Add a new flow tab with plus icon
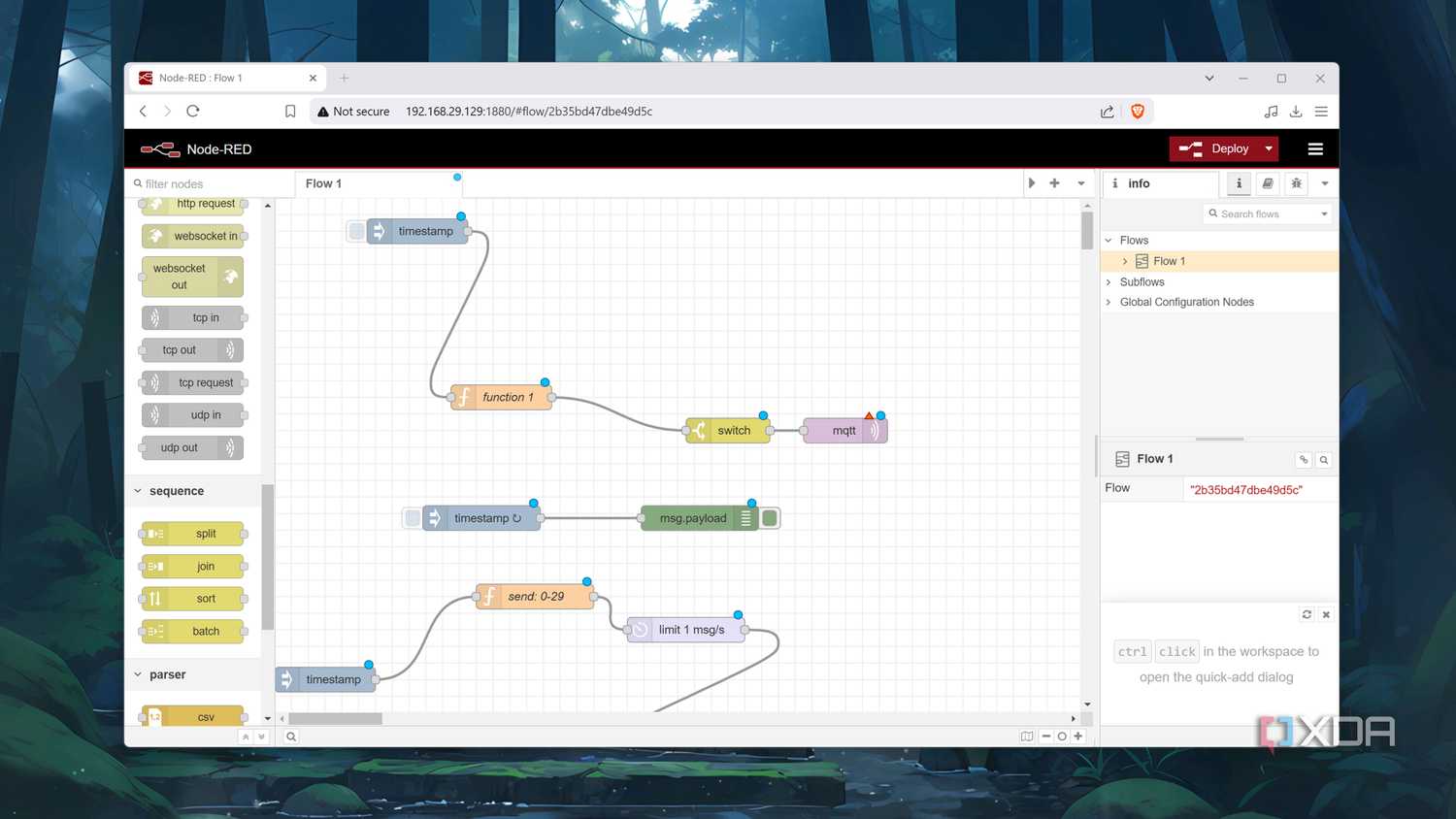Image resolution: width=1456 pixels, height=819 pixels. (x=1054, y=183)
